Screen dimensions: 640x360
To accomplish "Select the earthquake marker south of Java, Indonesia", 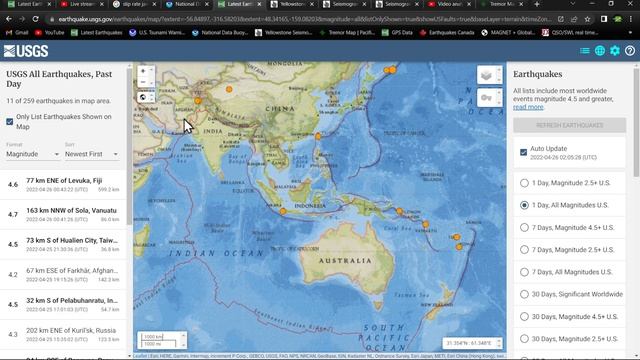I will [x=283, y=211].
